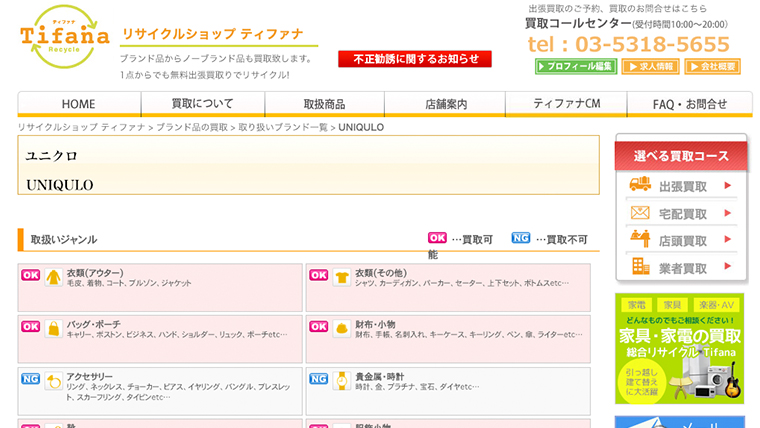Open the 宅配買取 course link text
The height and width of the screenshot is (428, 760).
(682, 214)
